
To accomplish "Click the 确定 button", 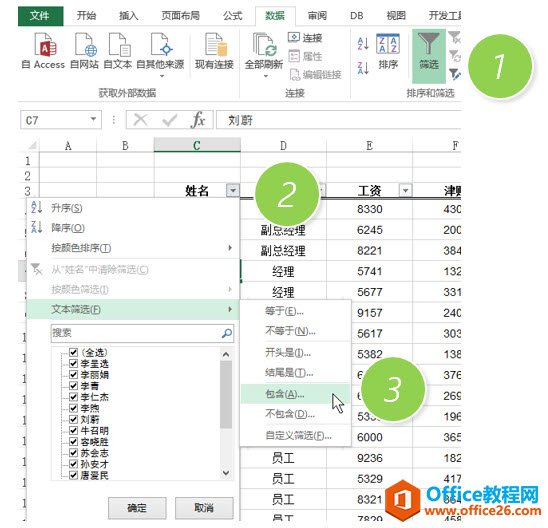I will pyautogui.click(x=137, y=507).
